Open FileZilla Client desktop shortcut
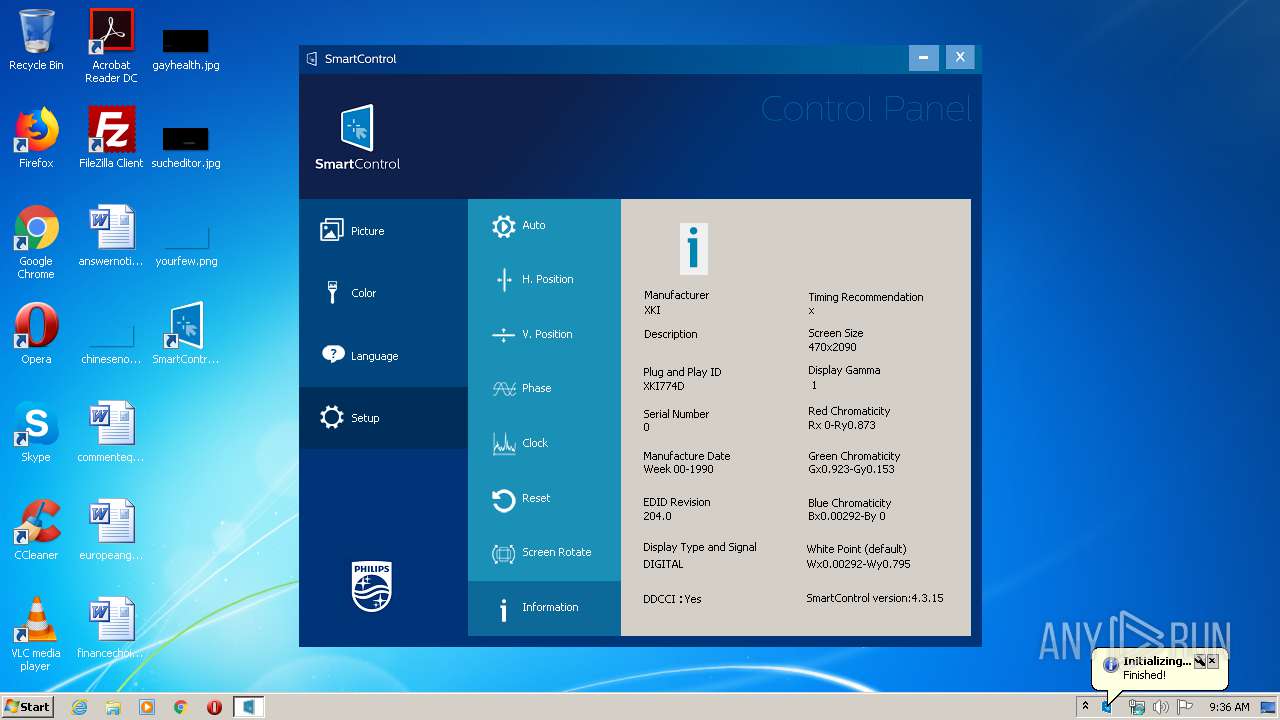Image resolution: width=1280 pixels, height=720 pixels. coord(111,138)
